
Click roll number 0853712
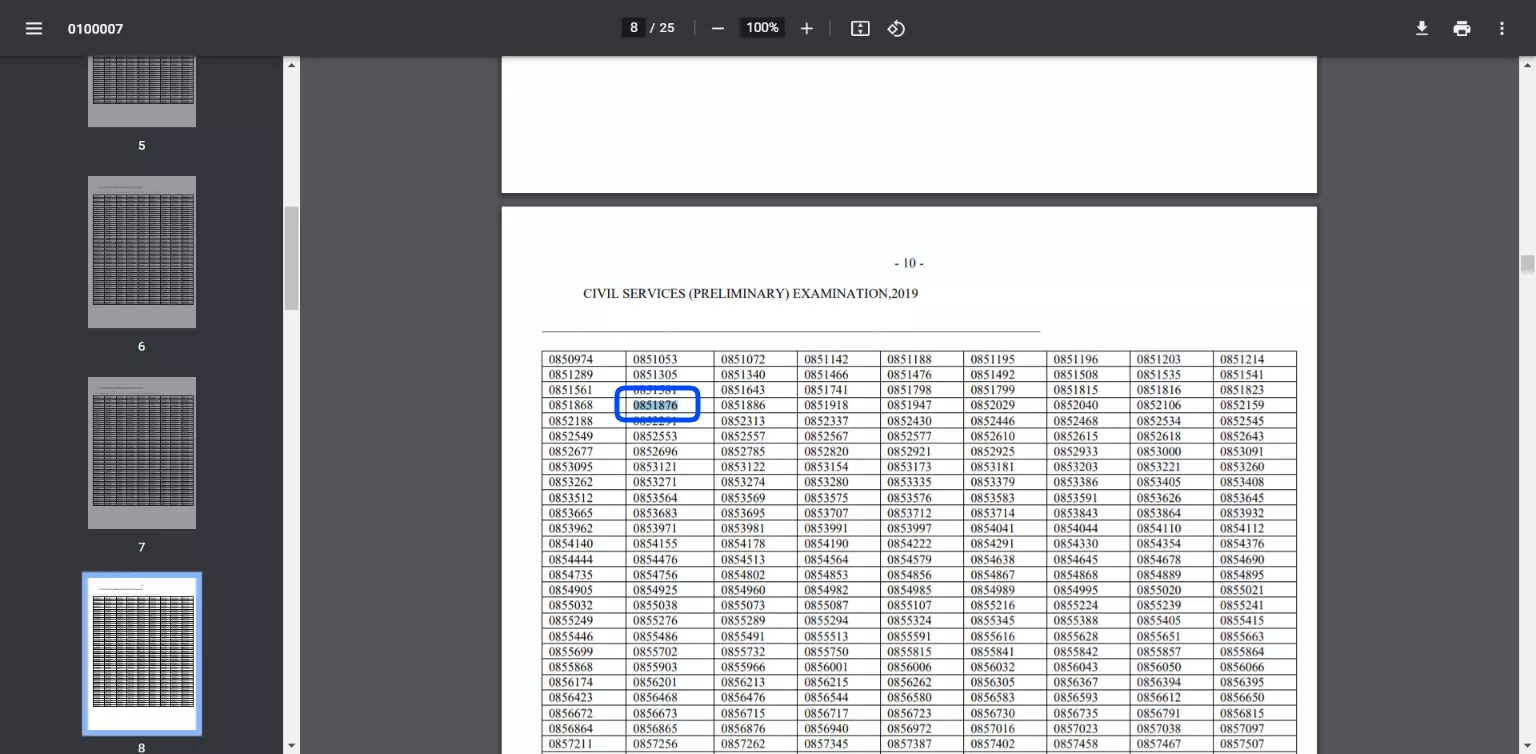[909, 513]
